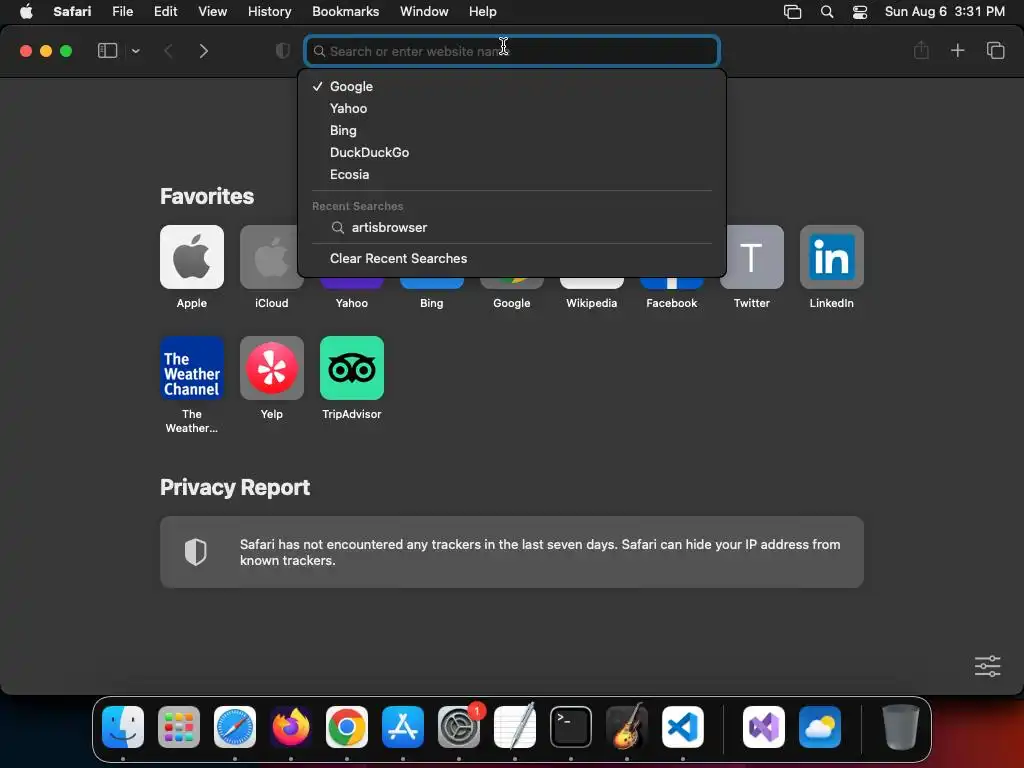The width and height of the screenshot is (1024, 768).
Task: Open the Yelp favorite
Action: 272,368
